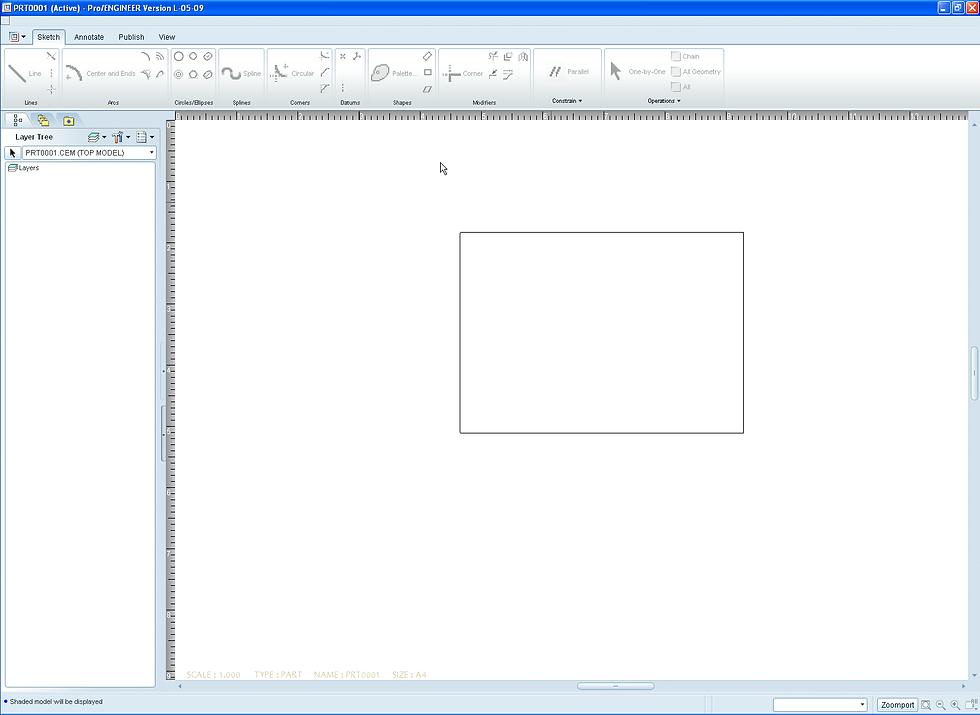Click the vertical scrollbar thumb at right
980x715 pixels.
(974, 373)
